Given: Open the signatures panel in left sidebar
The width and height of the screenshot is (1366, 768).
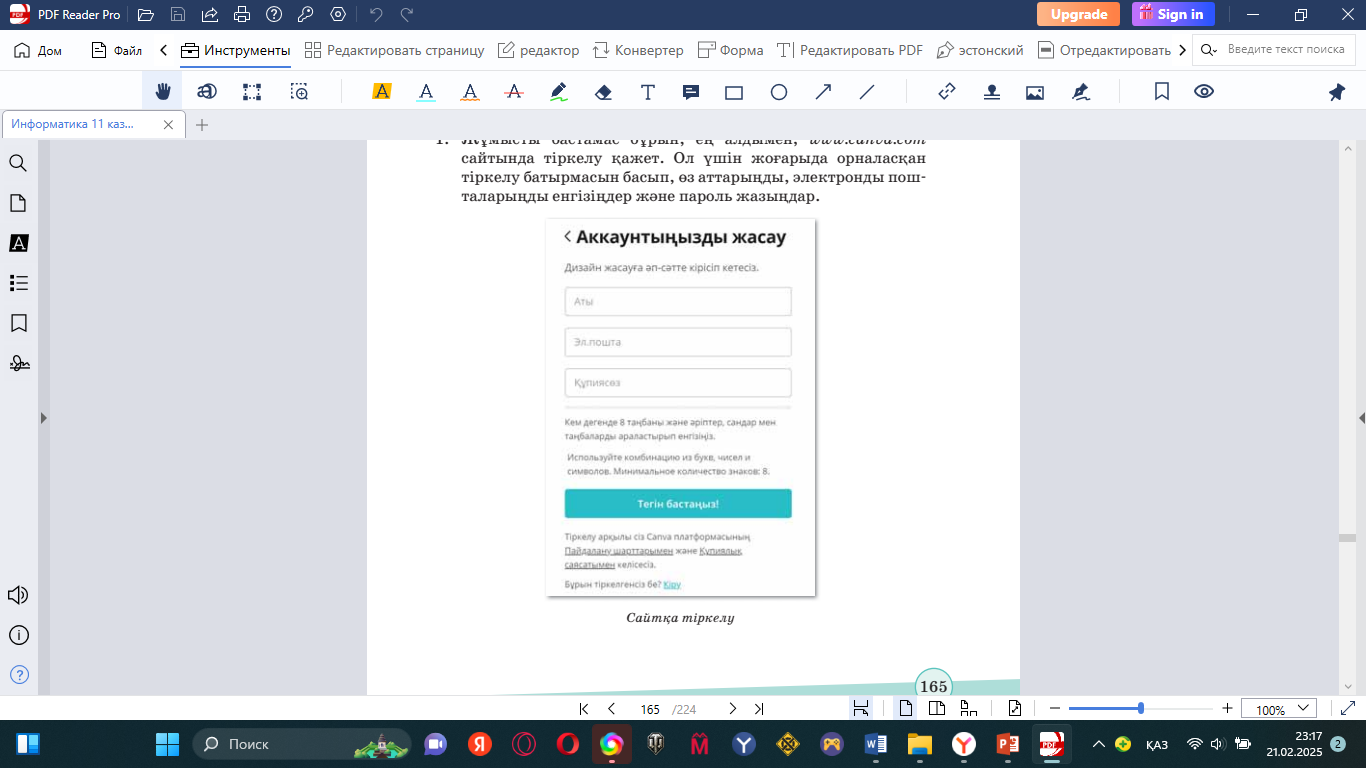Looking at the screenshot, I should click(18, 363).
